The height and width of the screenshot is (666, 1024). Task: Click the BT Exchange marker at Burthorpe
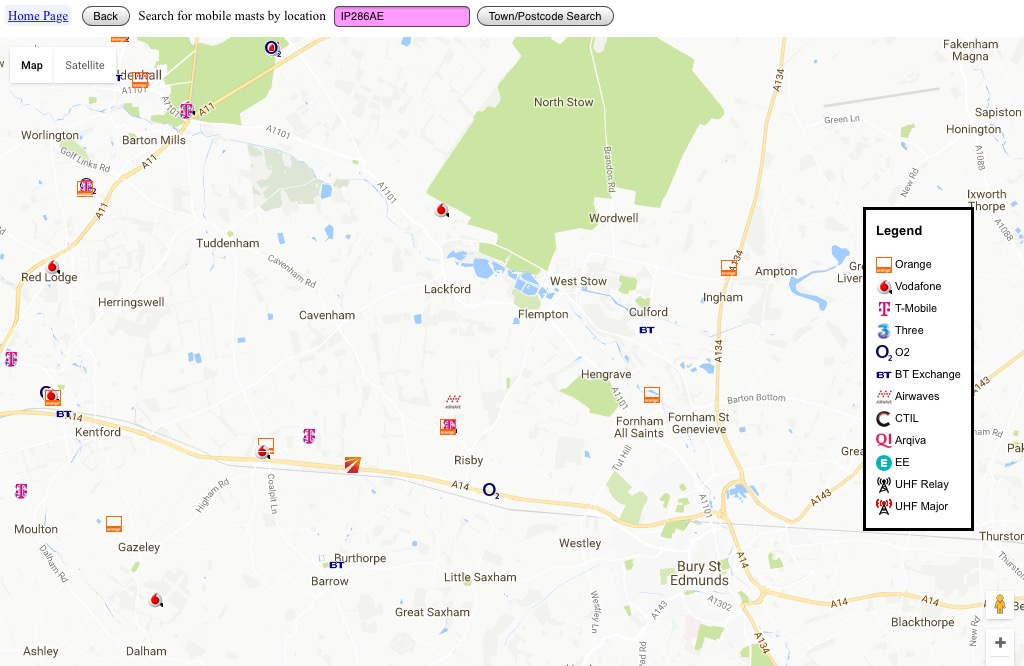pyautogui.click(x=336, y=565)
